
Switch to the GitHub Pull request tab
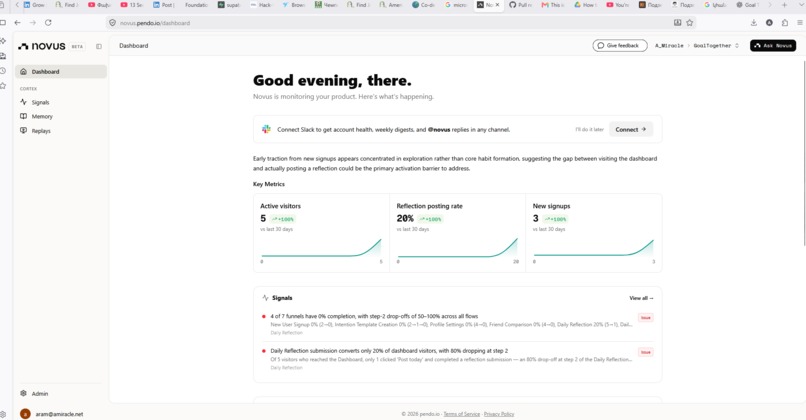tap(521, 5)
